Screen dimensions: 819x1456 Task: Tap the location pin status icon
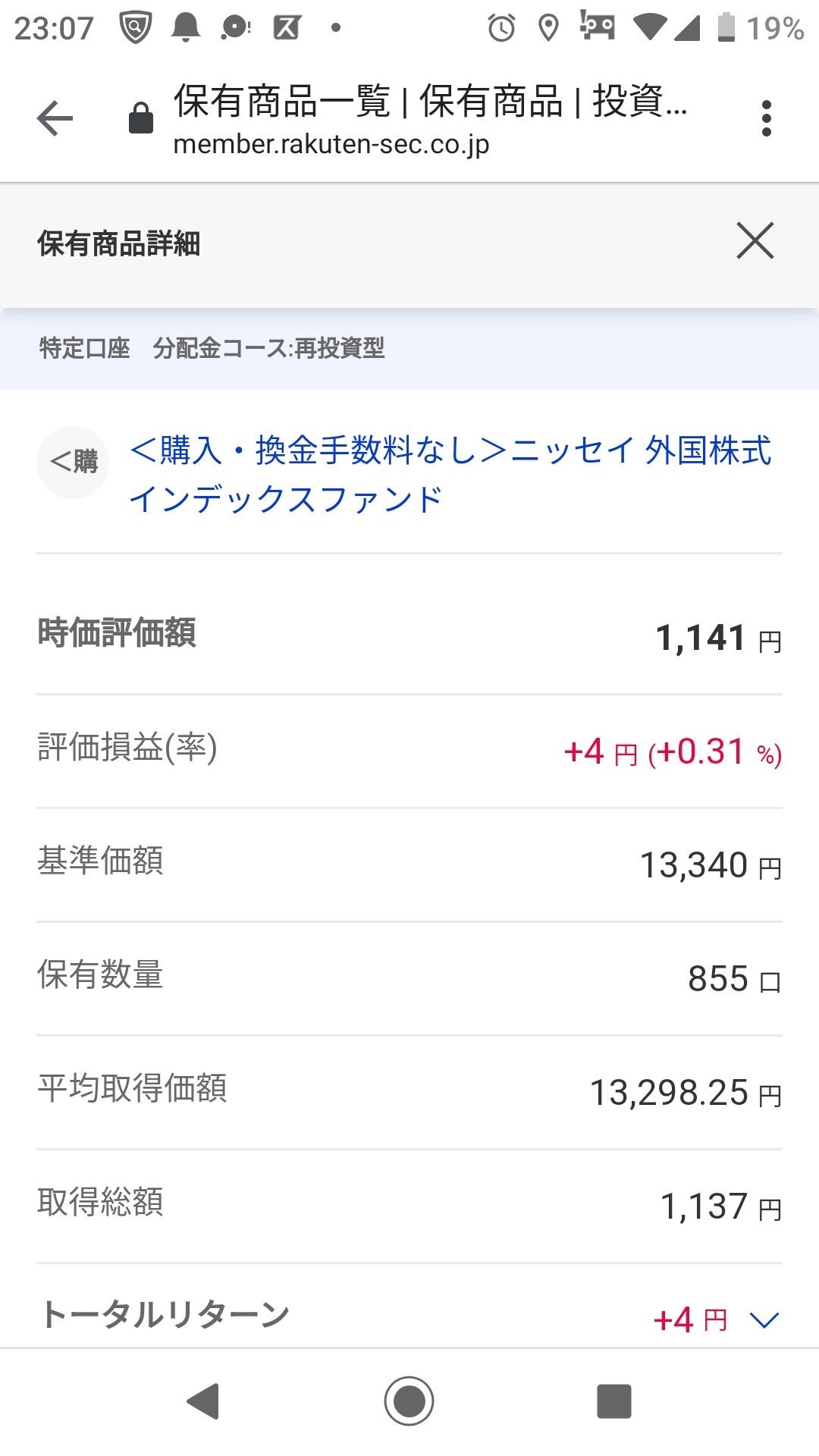click(548, 28)
